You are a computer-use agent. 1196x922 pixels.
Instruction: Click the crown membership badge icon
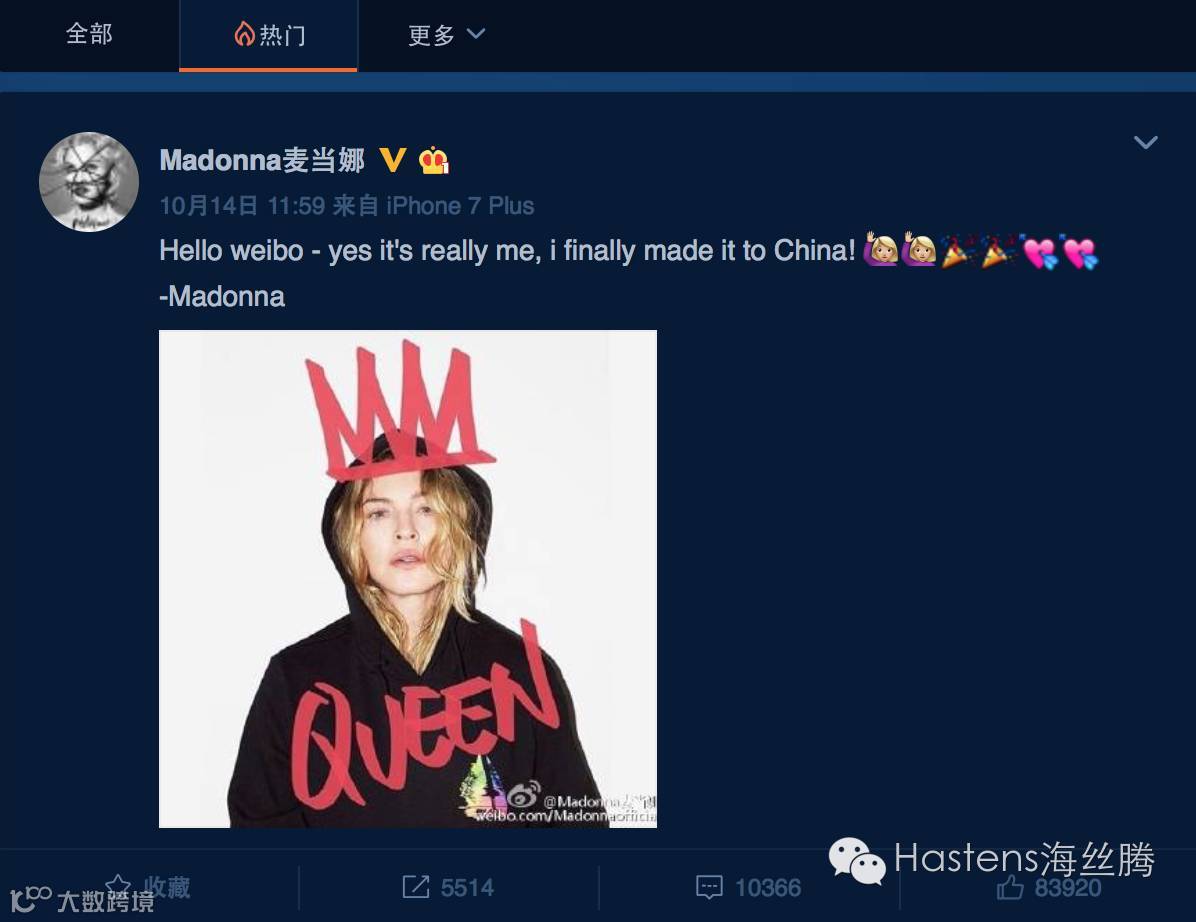(433, 160)
